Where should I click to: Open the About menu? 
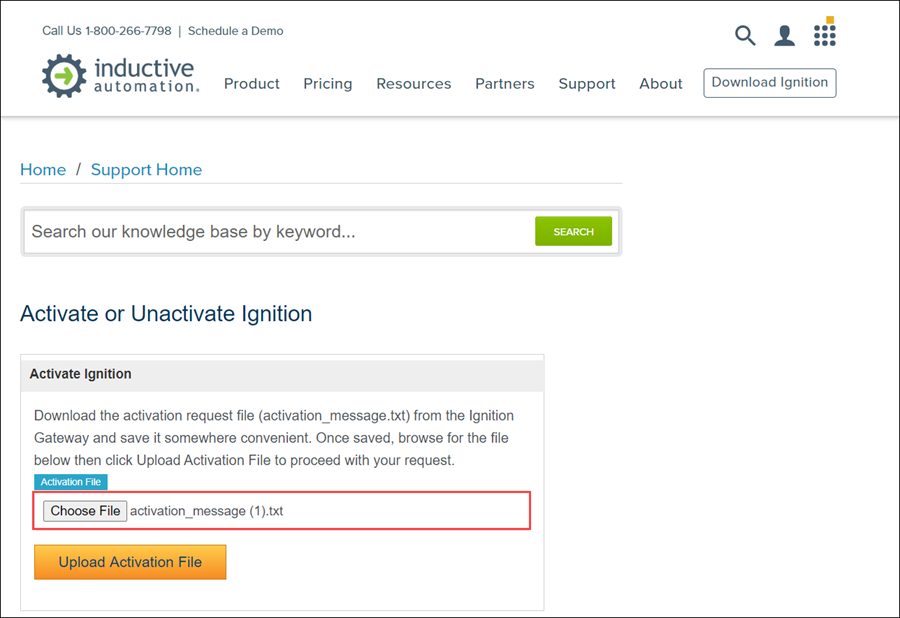click(x=661, y=84)
